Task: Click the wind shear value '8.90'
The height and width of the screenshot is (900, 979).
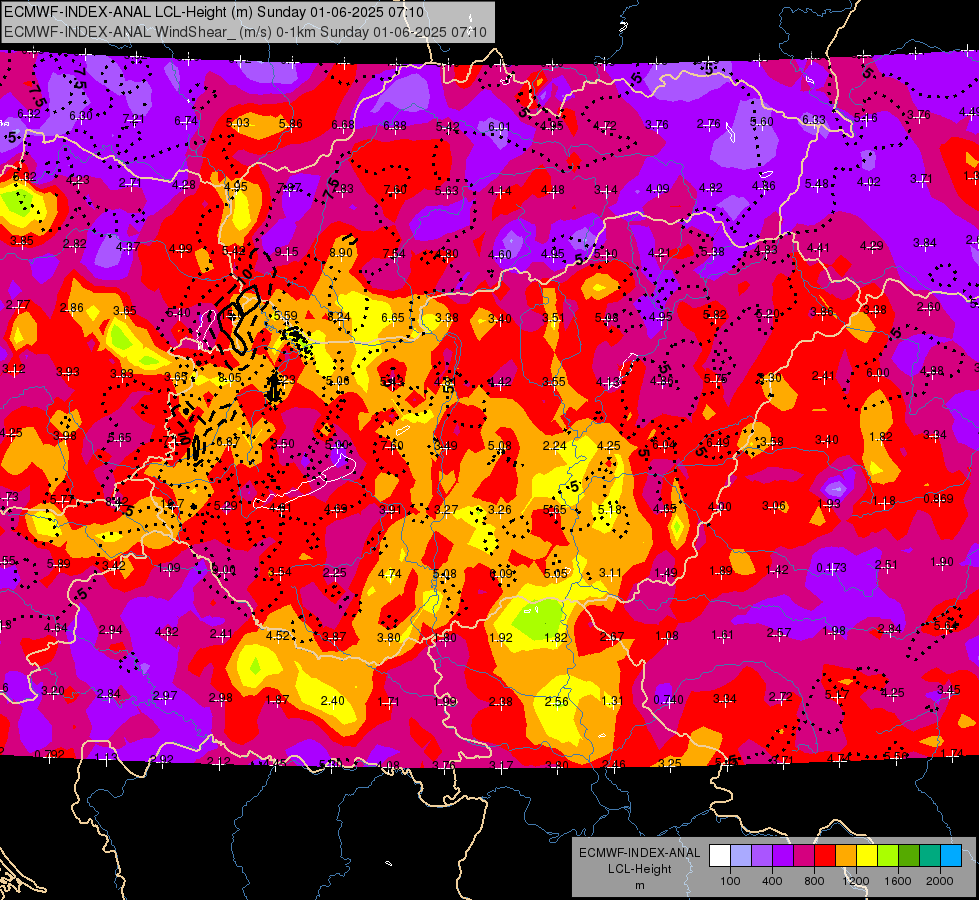Action: pyautogui.click(x=340, y=252)
